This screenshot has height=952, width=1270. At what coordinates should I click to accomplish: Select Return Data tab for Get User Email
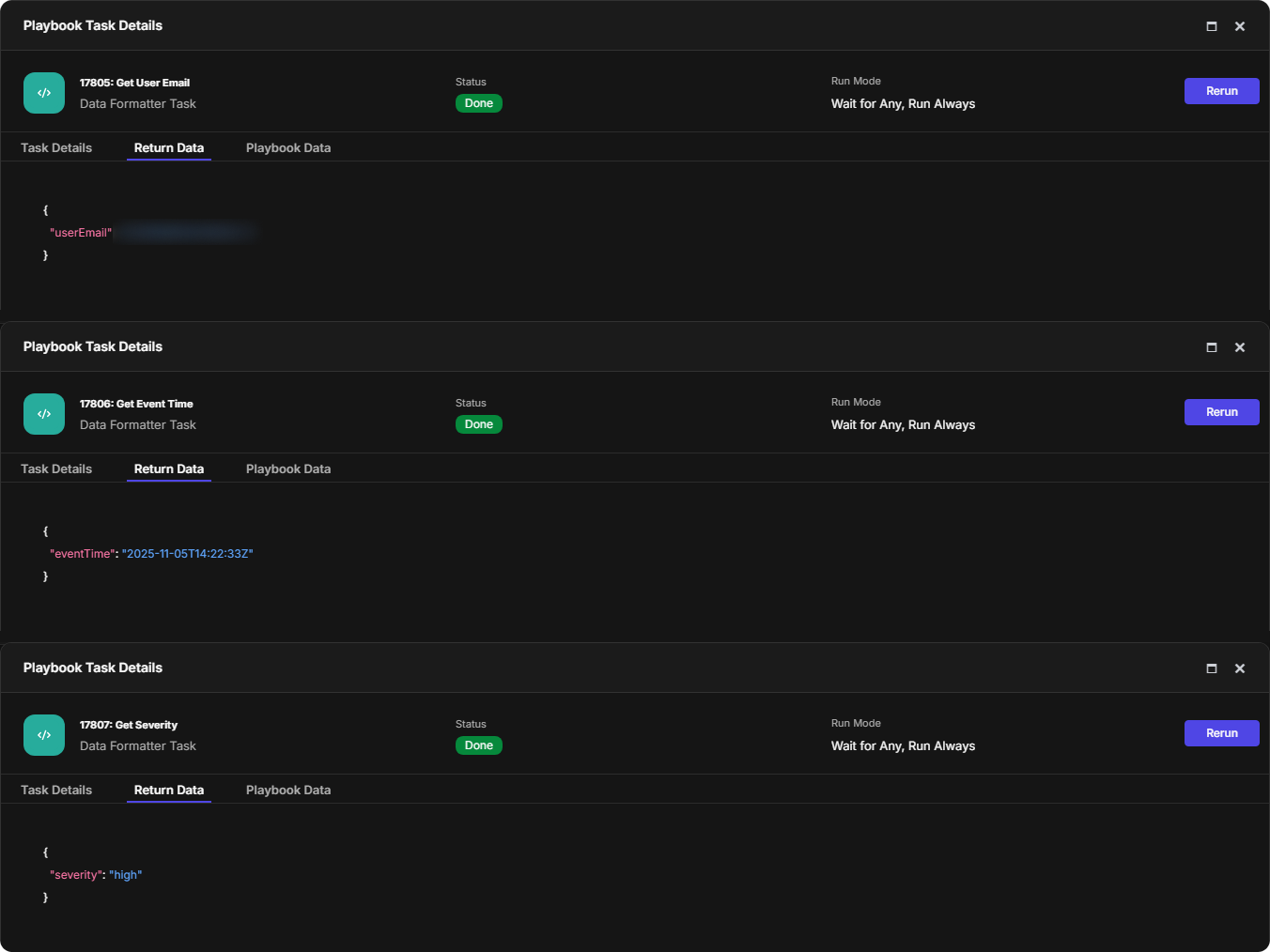pyautogui.click(x=169, y=148)
